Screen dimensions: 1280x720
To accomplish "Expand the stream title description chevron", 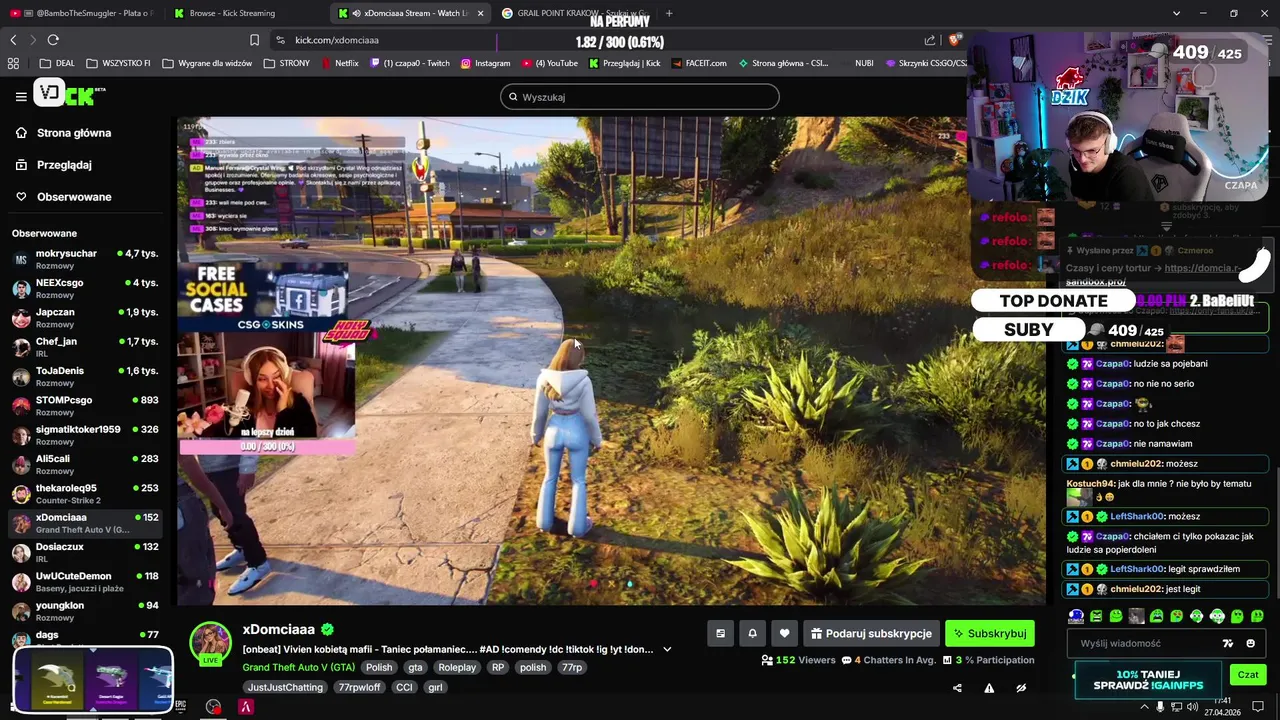I will click(x=667, y=649).
